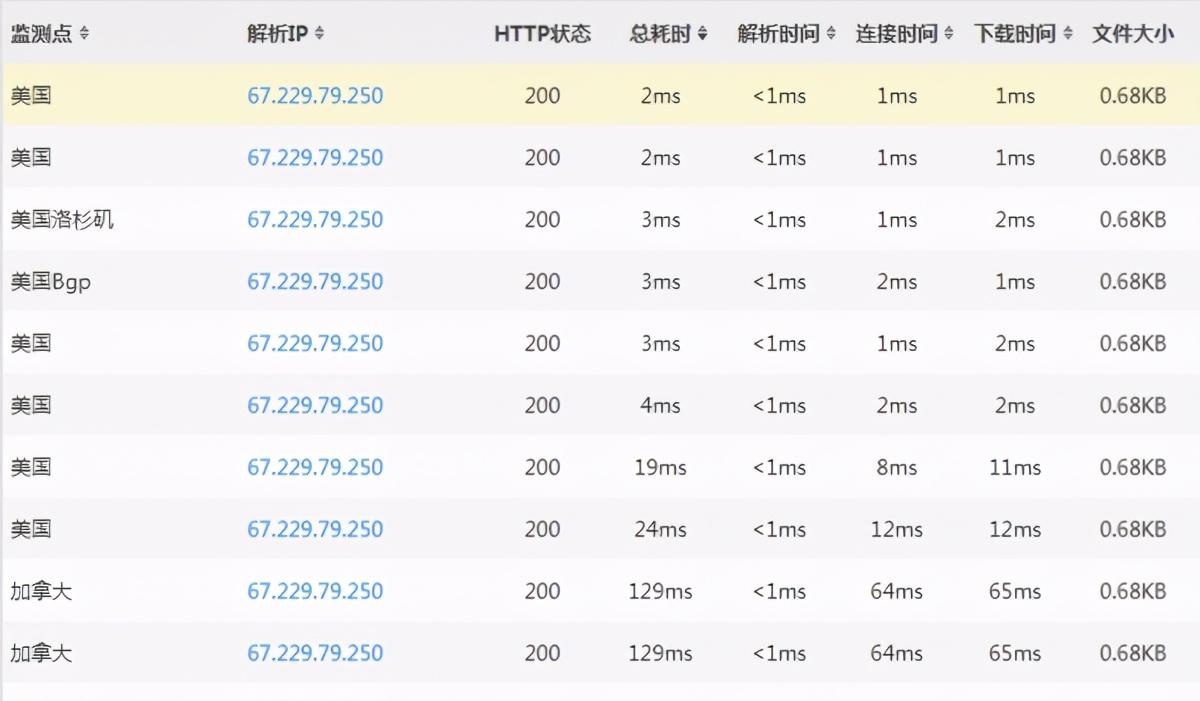This screenshot has width=1200, height=701.
Task: Sort by 解析时间 column arrow icon
Action: click(x=831, y=34)
